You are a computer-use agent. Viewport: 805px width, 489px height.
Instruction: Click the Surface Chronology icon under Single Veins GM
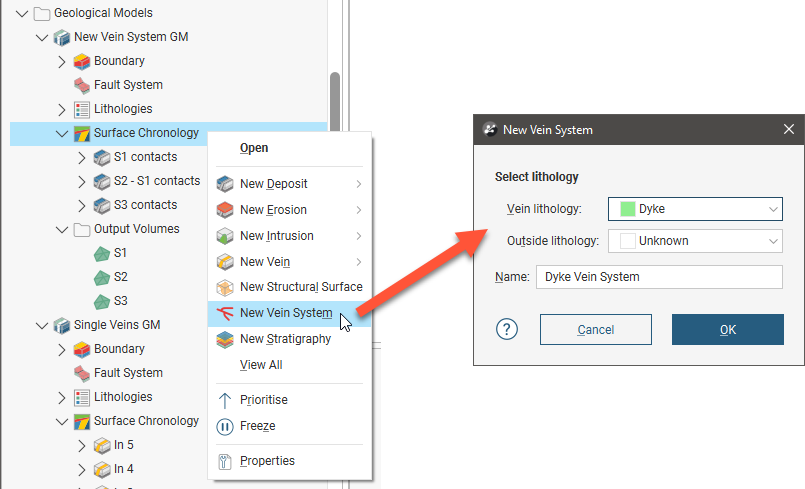click(x=82, y=422)
